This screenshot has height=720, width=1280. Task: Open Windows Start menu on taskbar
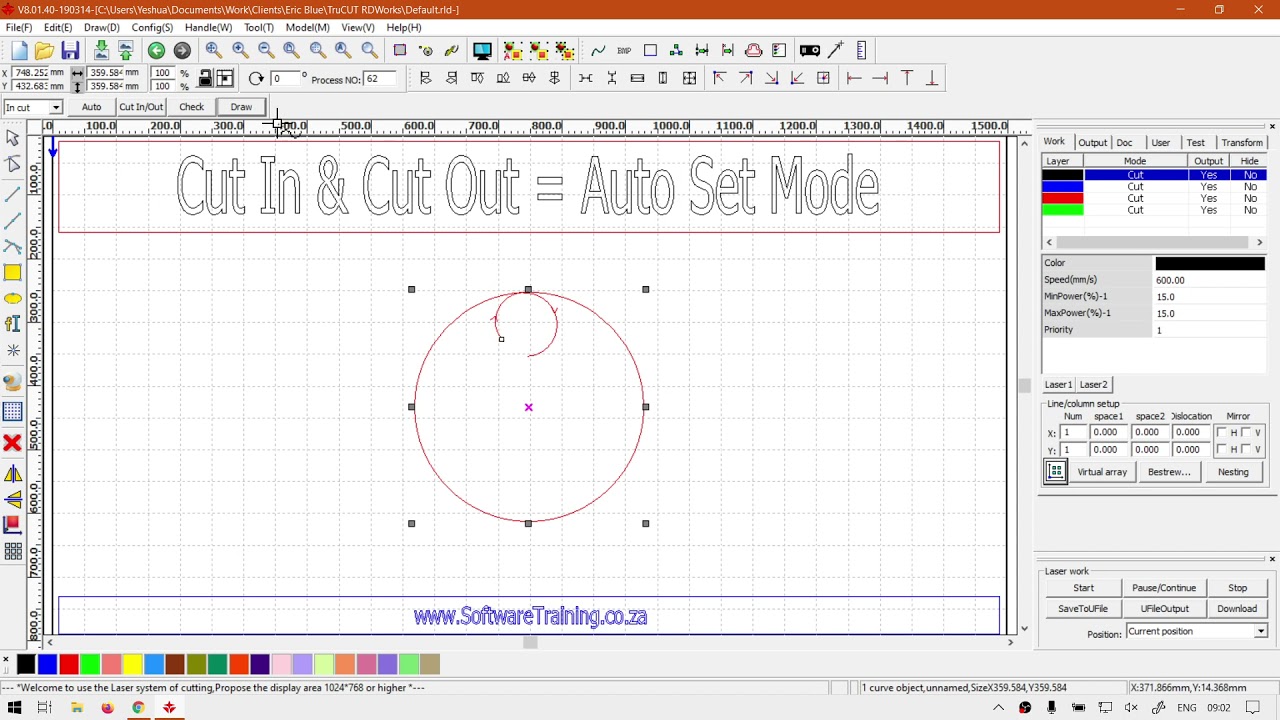click(14, 708)
